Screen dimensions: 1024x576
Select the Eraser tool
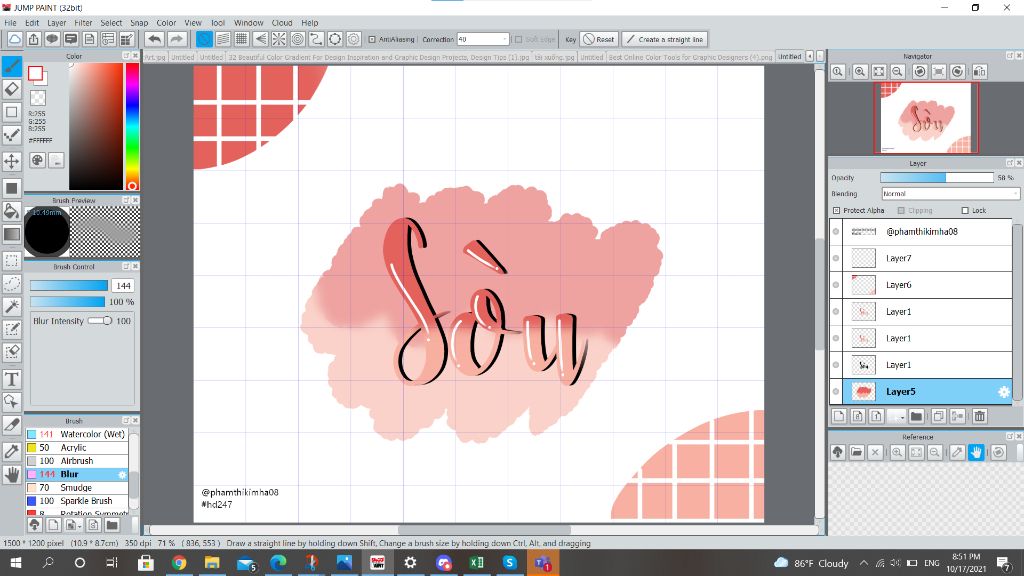click(x=12, y=89)
